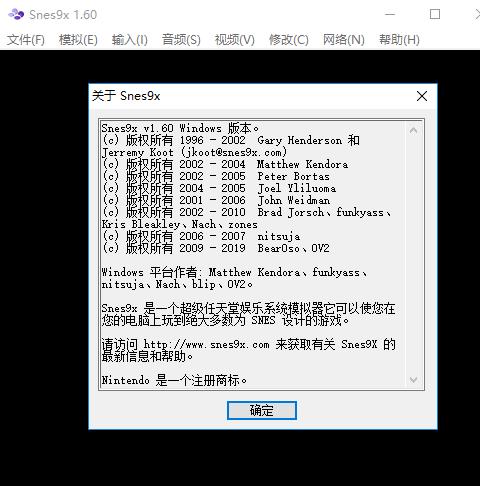480x486 pixels.
Task: Click the line with Matthew Kendora 2002 - 2004
Action: (x=225, y=164)
